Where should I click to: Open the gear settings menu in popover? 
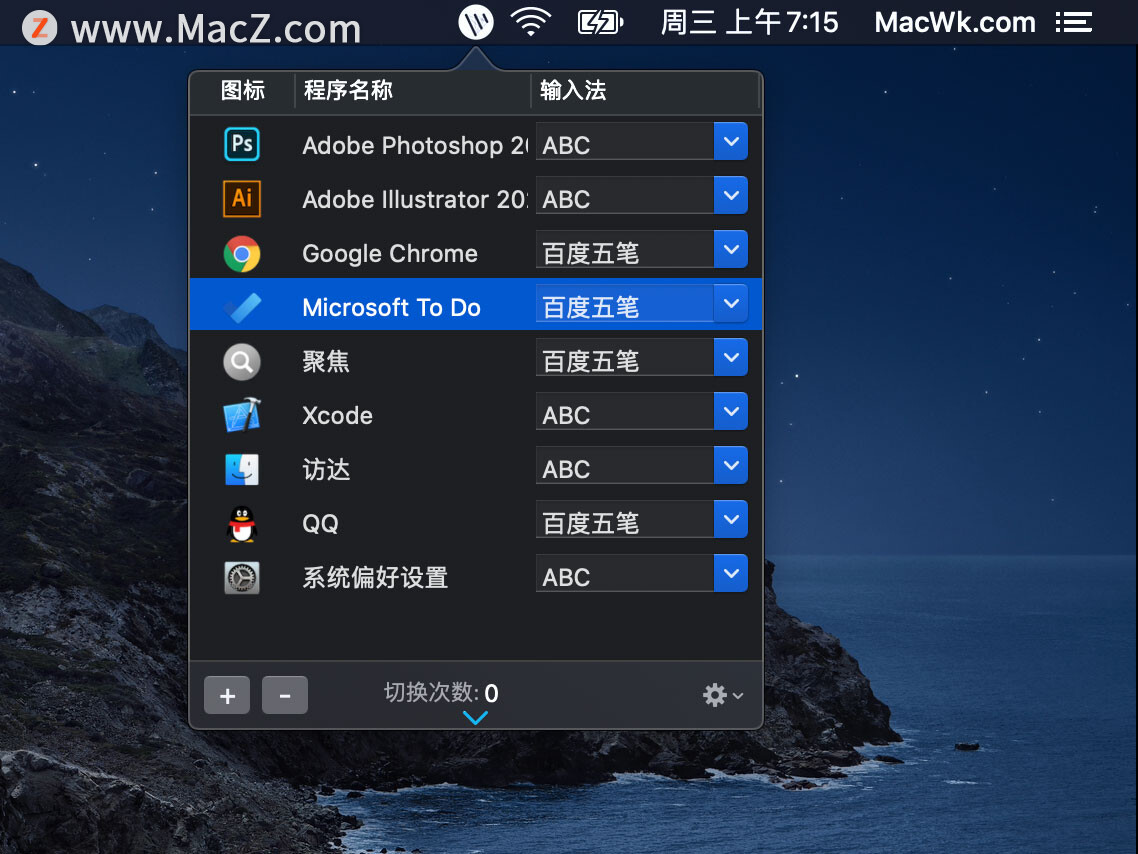(x=723, y=694)
